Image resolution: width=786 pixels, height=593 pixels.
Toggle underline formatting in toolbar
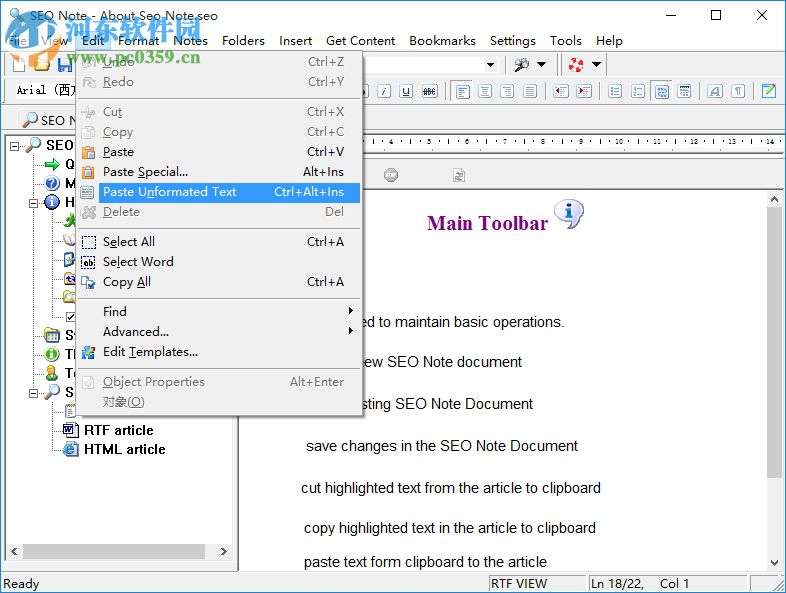[x=406, y=91]
